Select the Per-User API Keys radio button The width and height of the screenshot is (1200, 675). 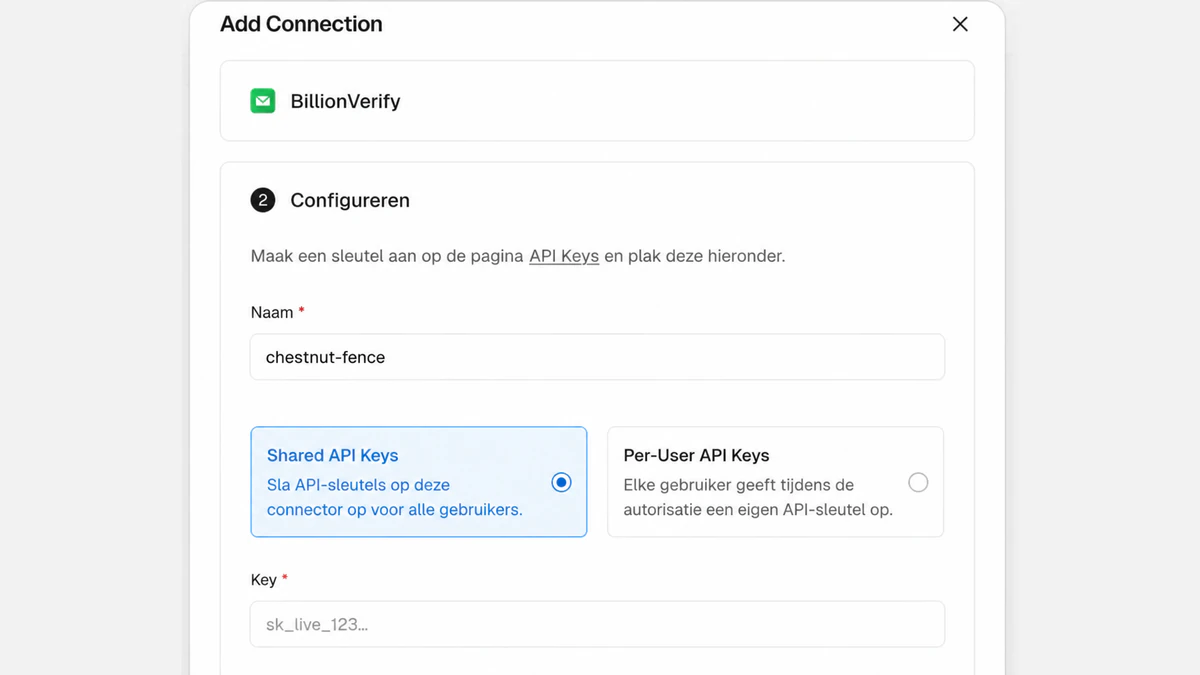918,483
